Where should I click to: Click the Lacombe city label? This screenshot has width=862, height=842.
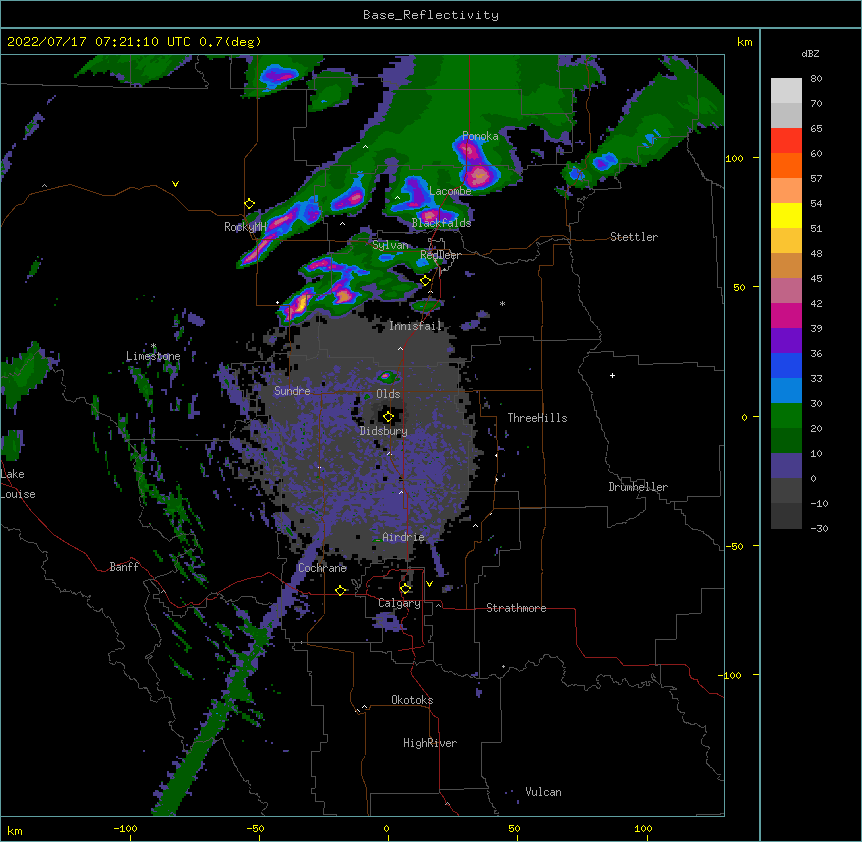coord(450,191)
